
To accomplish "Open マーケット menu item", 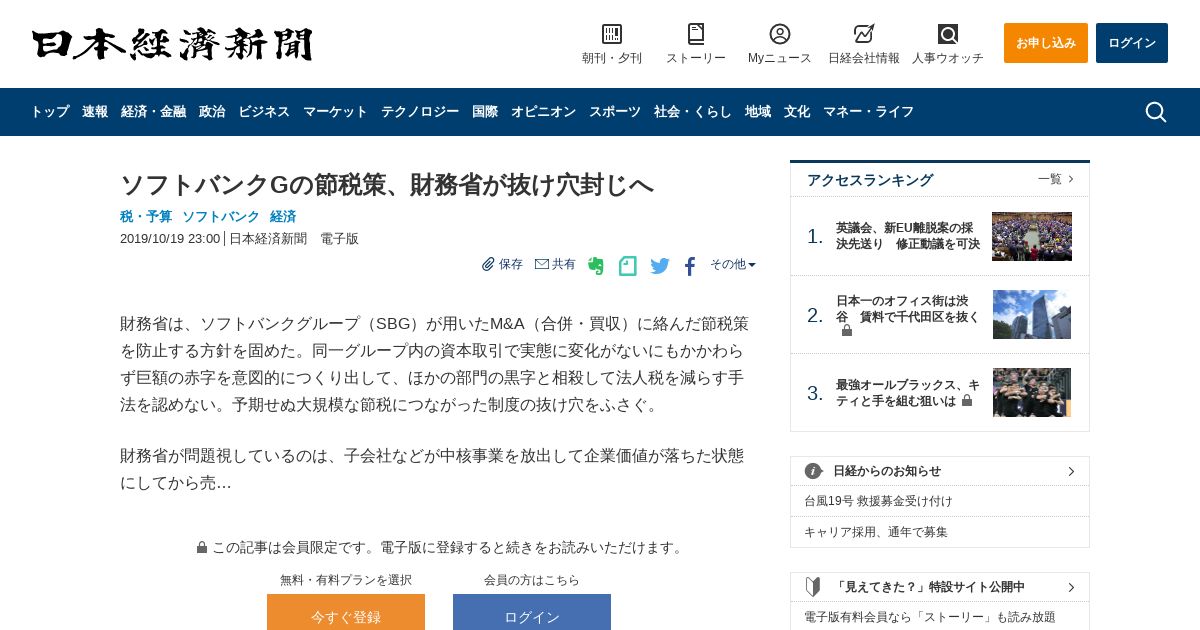I will [x=335, y=112].
